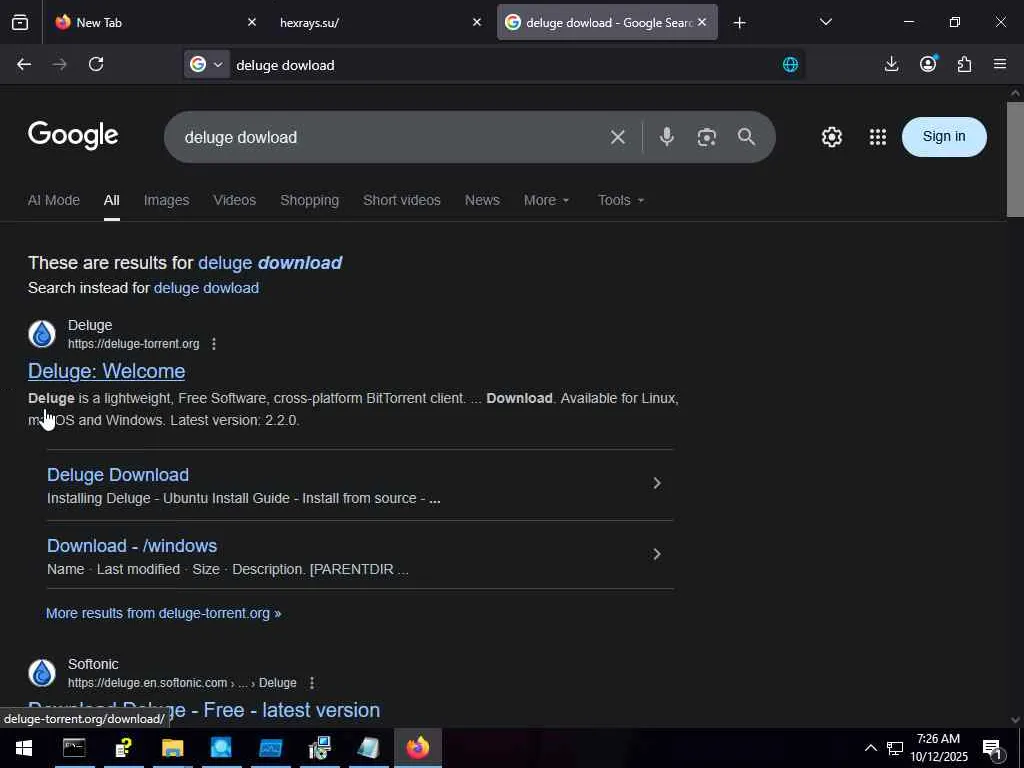
Task: Open More results from deluge-torrent.org
Action: coord(163,613)
